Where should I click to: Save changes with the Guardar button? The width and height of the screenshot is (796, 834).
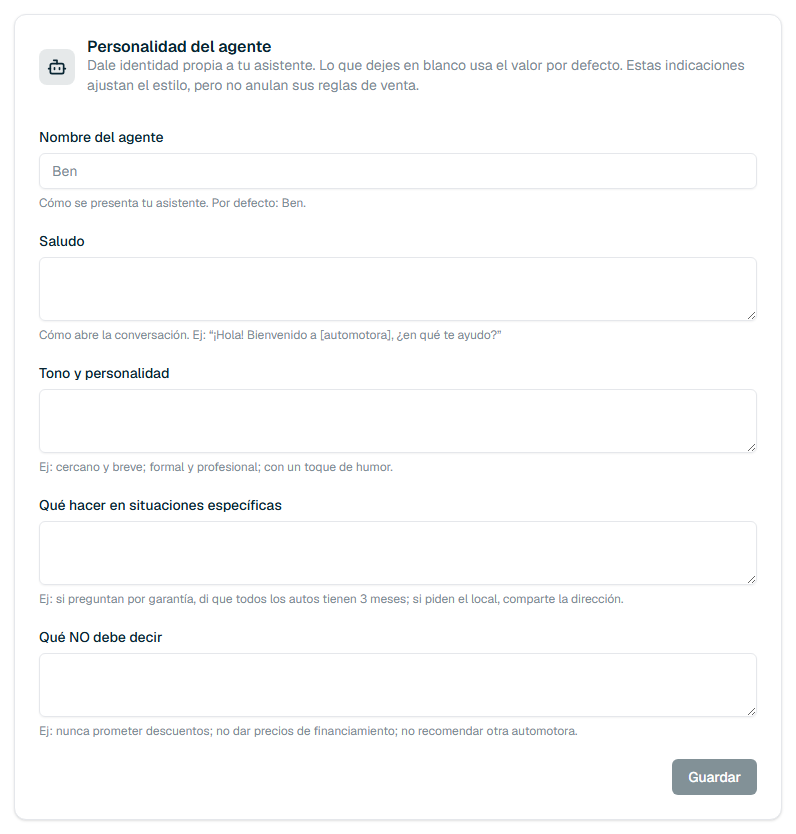click(x=714, y=777)
